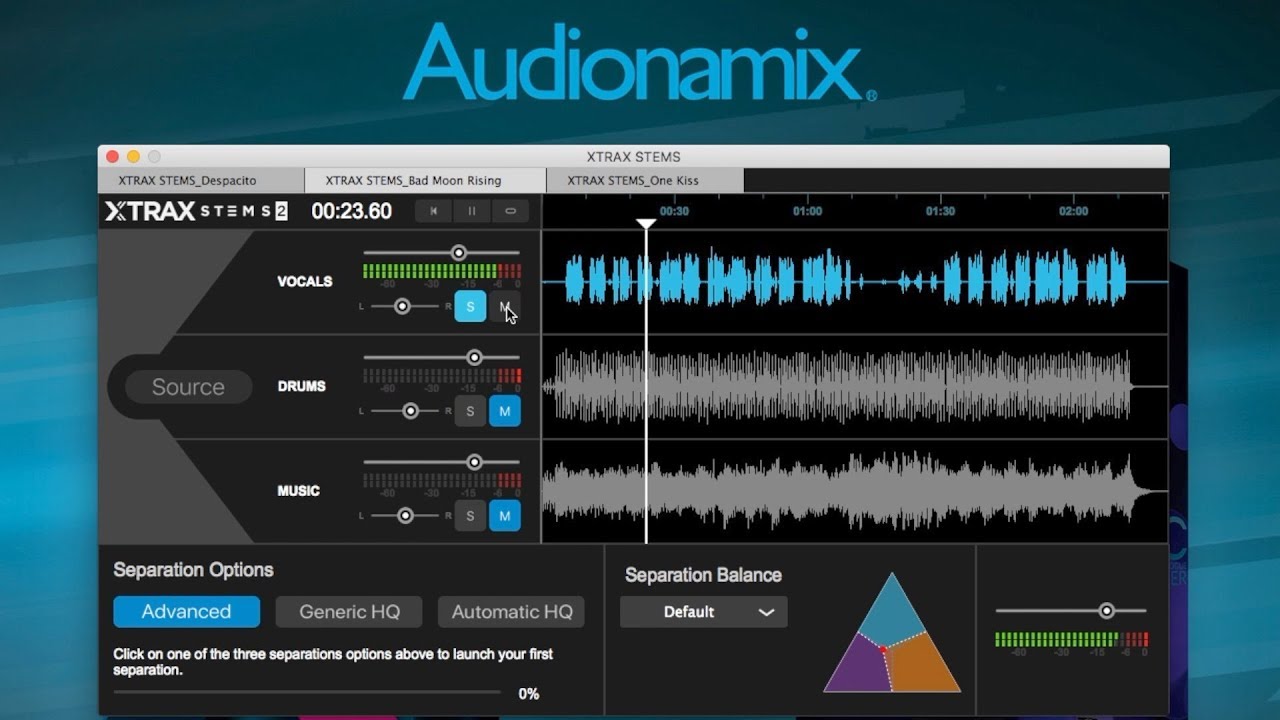Click the DRUMS pan slider knob
The image size is (1280, 720).
(410, 411)
